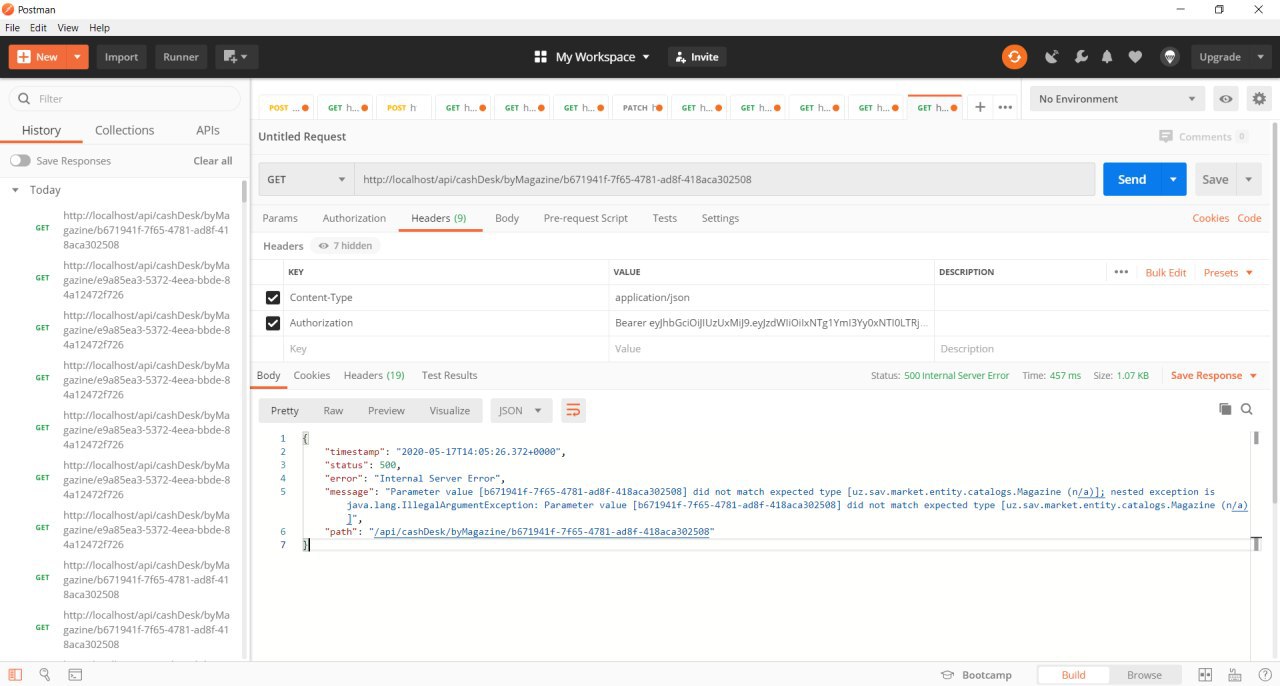
Task: Uncheck the Authorization header checkbox
Action: (x=273, y=323)
